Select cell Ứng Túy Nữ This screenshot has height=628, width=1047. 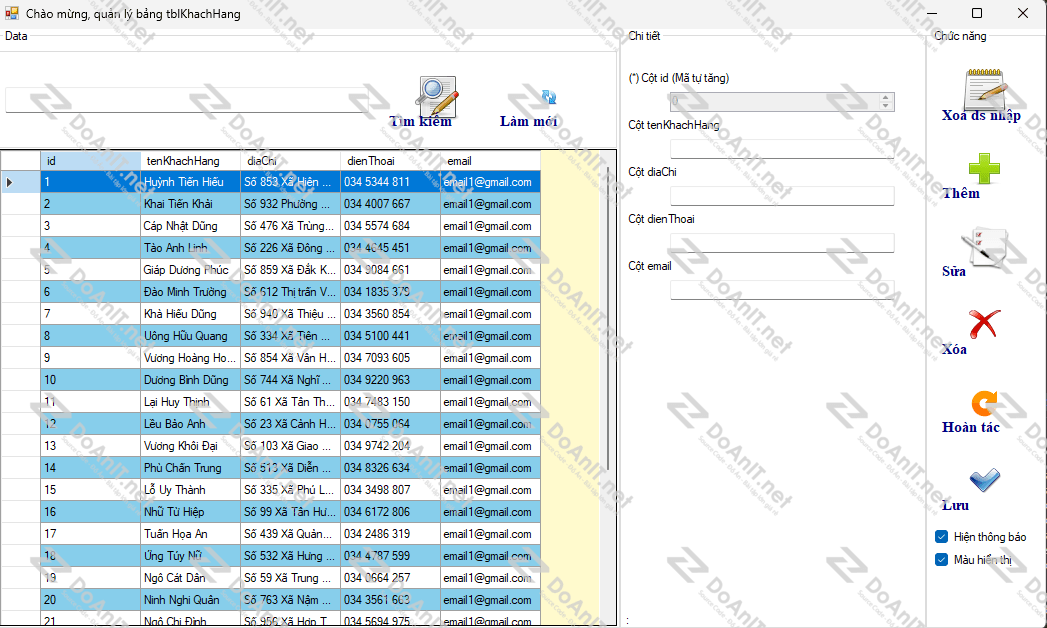[x=190, y=556]
